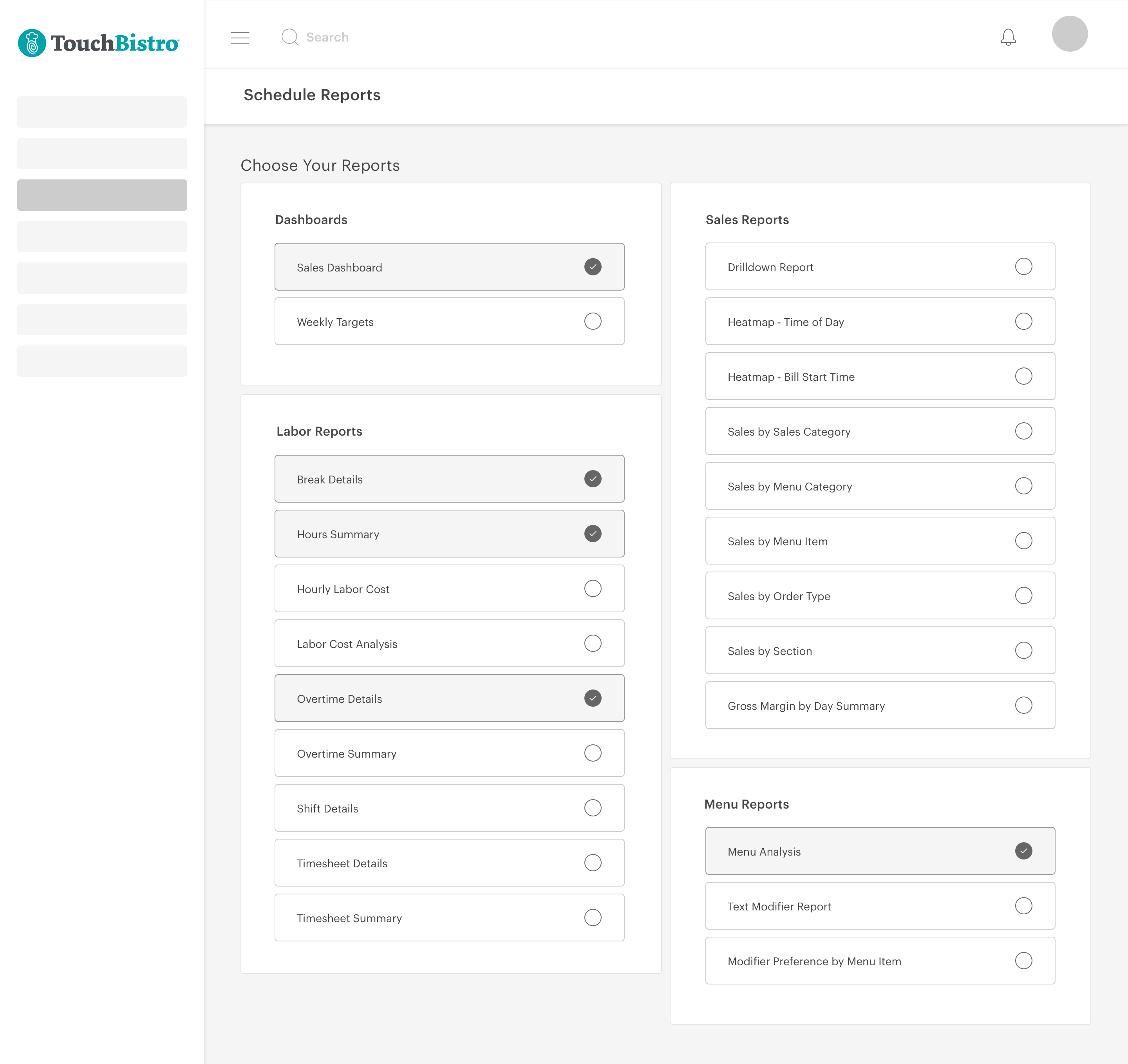The width and height of the screenshot is (1128, 1064).
Task: Pick Modifier Preference by Menu Item
Action: point(879,961)
